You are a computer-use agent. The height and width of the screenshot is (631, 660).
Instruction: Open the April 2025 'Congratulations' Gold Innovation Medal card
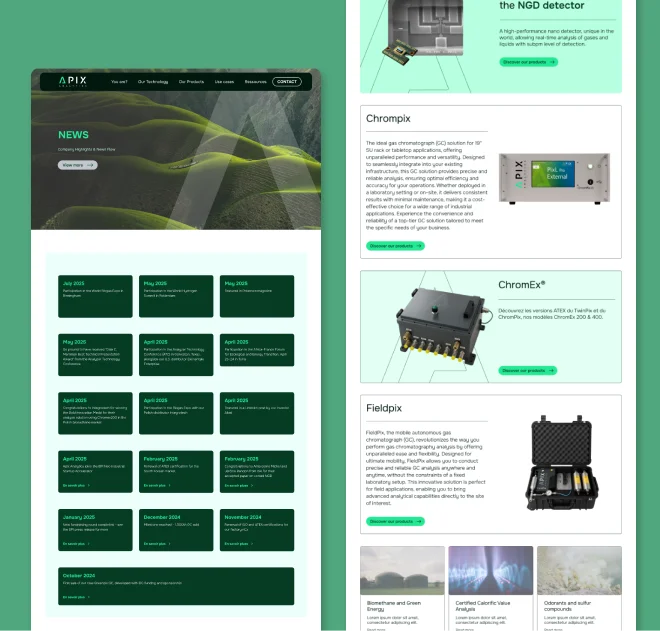point(95,413)
